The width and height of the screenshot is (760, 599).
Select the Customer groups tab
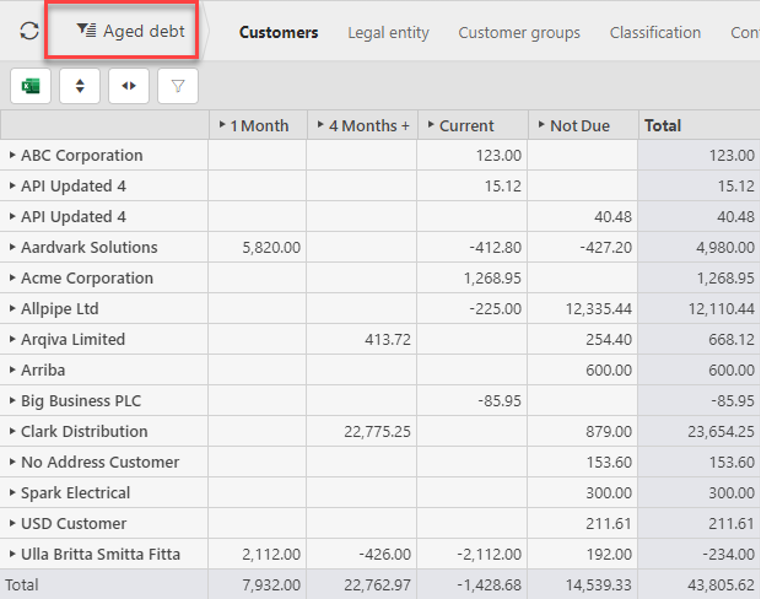click(519, 33)
